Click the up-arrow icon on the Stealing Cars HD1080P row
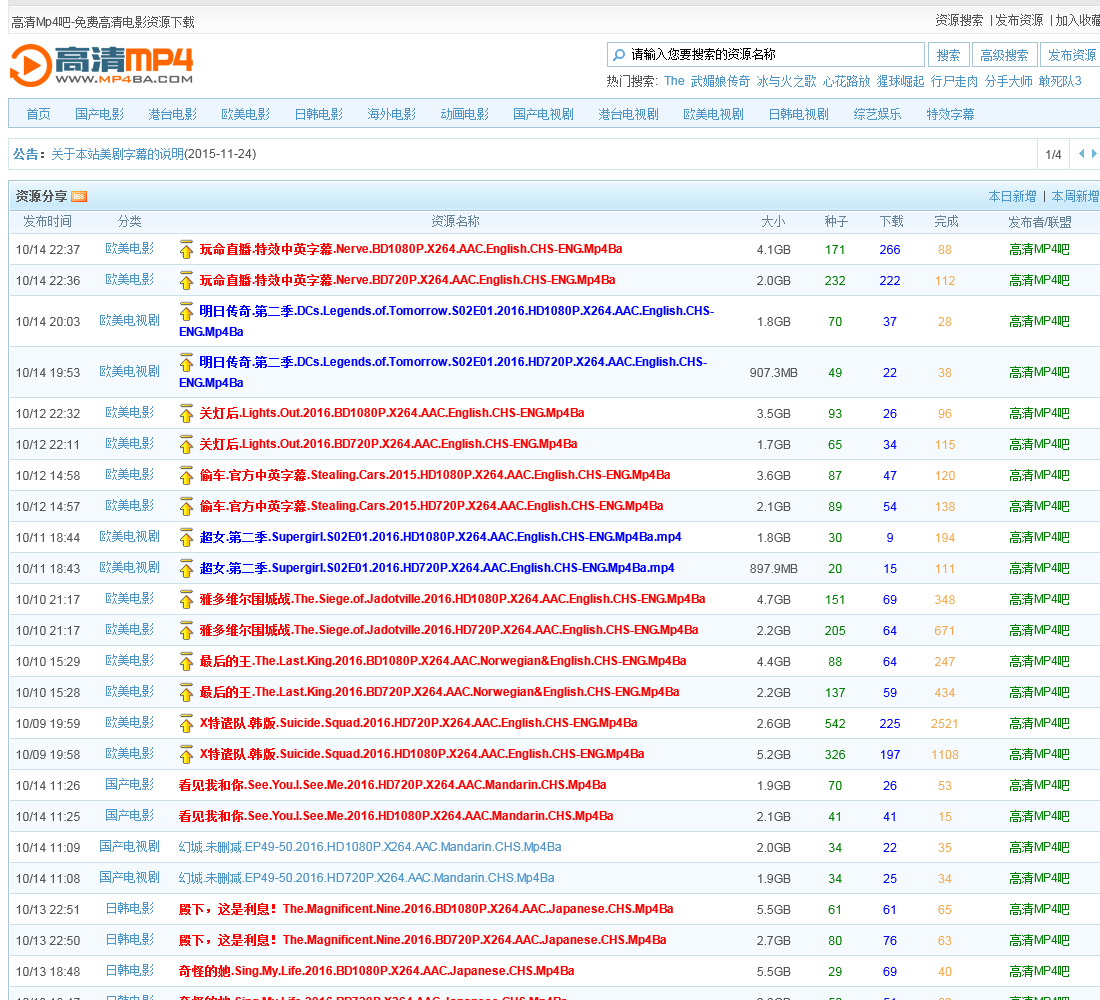The width and height of the screenshot is (1100, 1000). (x=186, y=475)
